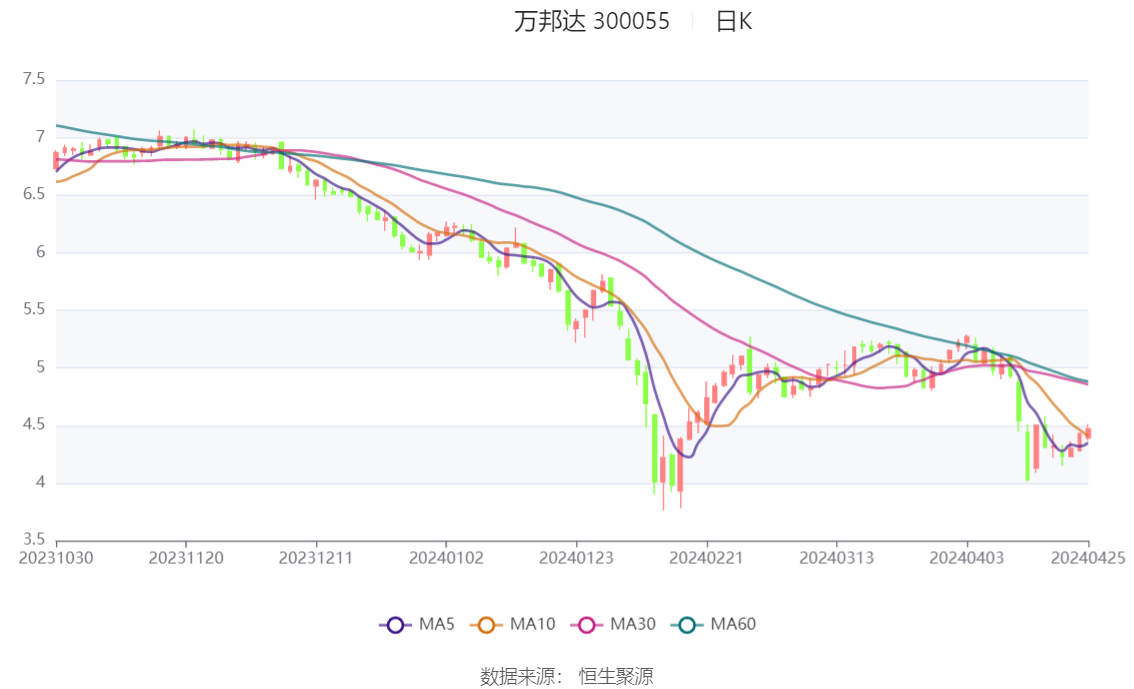The height and width of the screenshot is (689, 1134).
Task: Click the 20231120 date axis label
Action: click(186, 558)
